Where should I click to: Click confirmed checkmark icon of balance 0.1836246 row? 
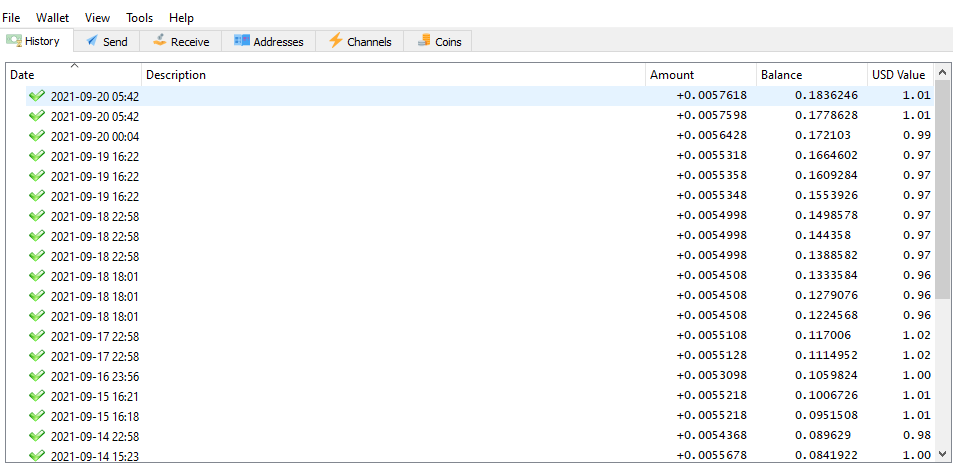pos(37,95)
